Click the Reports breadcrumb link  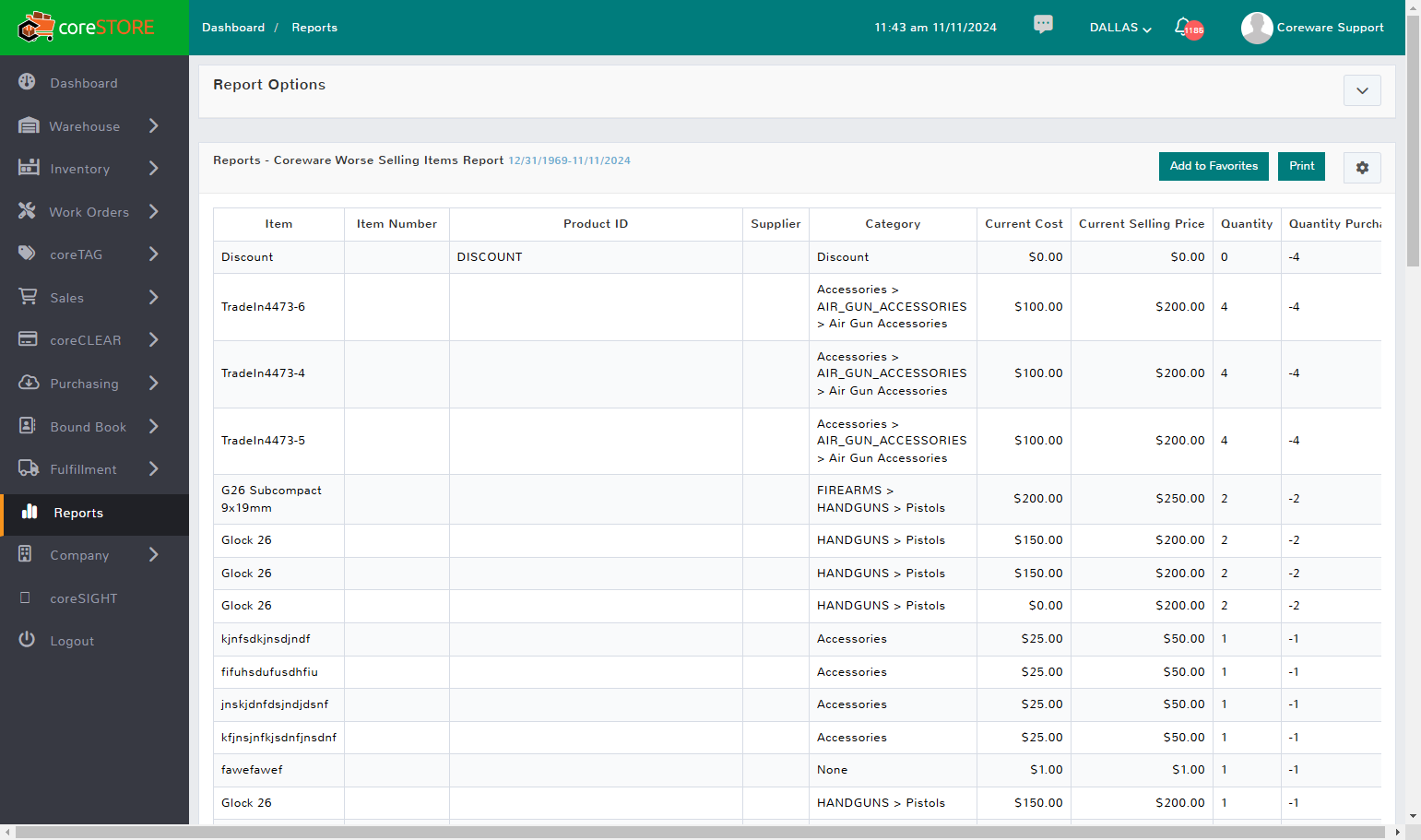coord(314,28)
